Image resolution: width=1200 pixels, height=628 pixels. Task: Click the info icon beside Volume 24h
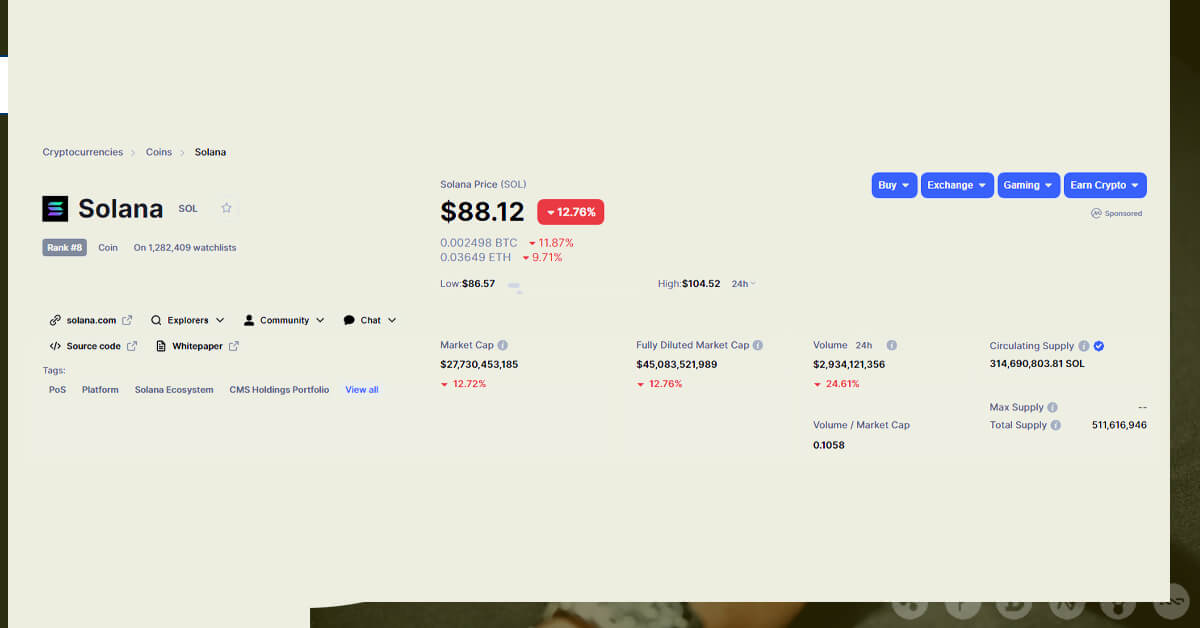click(891, 345)
